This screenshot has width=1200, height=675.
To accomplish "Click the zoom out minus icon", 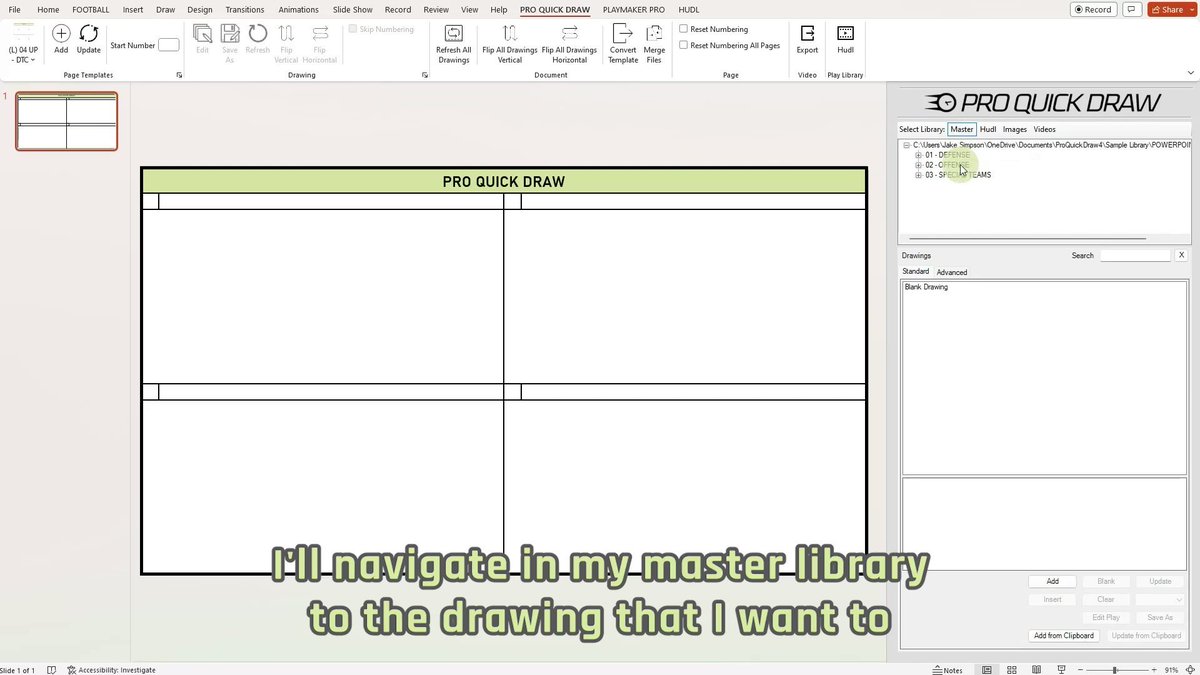I will click(1078, 670).
